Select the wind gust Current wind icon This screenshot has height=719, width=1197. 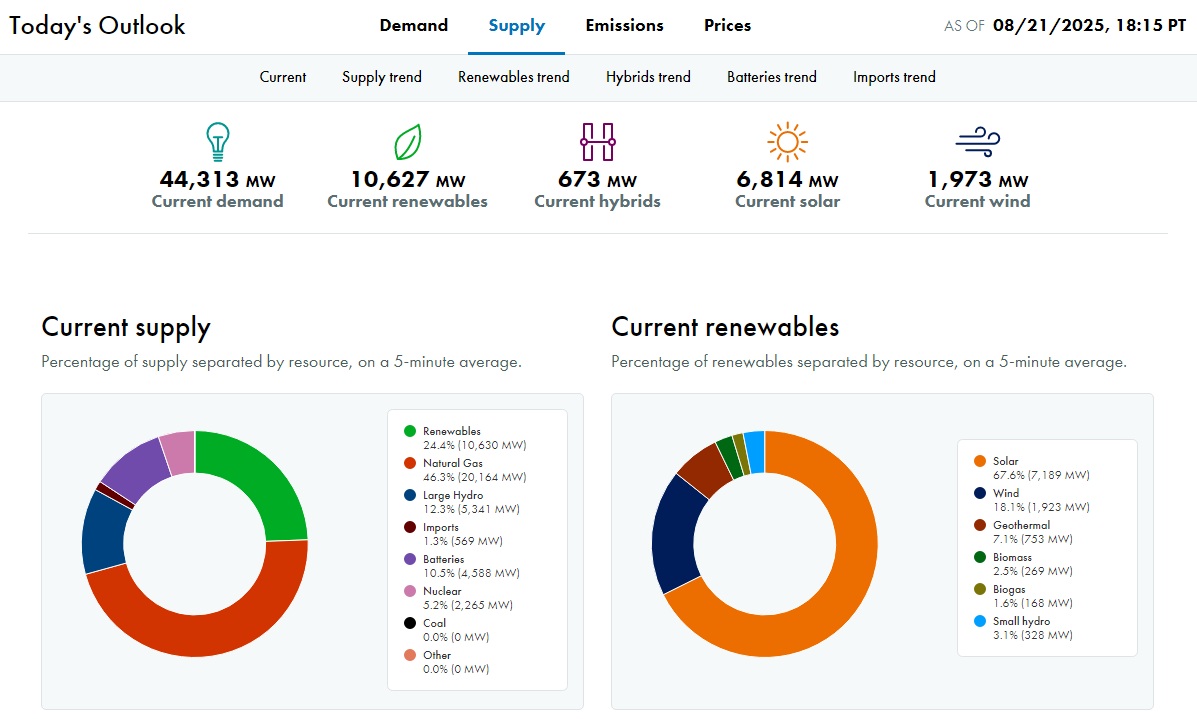(x=977, y=140)
